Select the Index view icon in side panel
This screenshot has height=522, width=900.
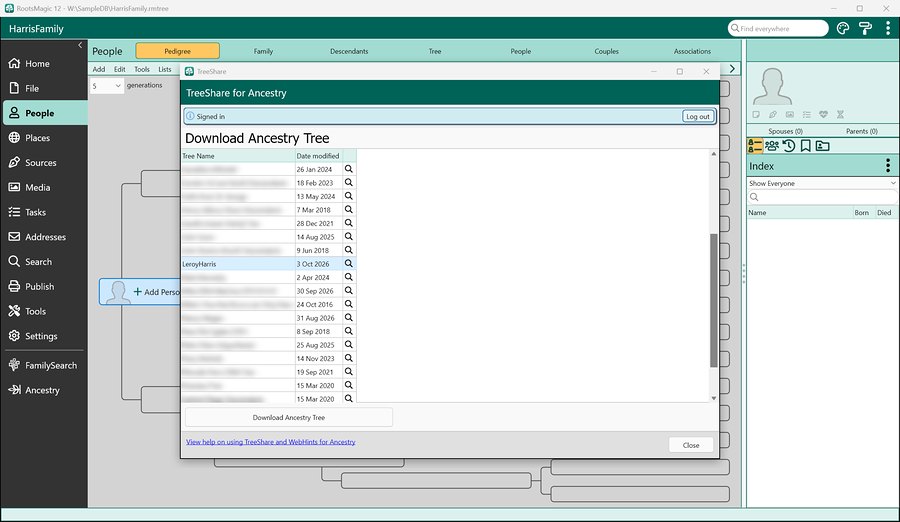click(755, 146)
